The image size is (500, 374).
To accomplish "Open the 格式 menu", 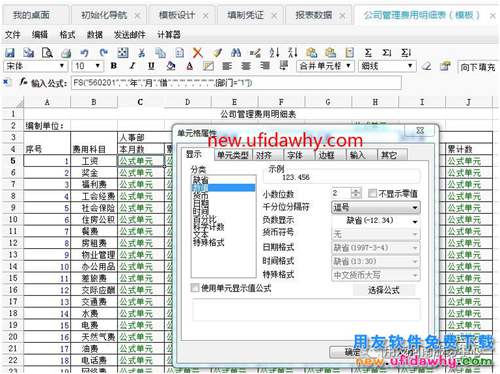I will [67, 35].
